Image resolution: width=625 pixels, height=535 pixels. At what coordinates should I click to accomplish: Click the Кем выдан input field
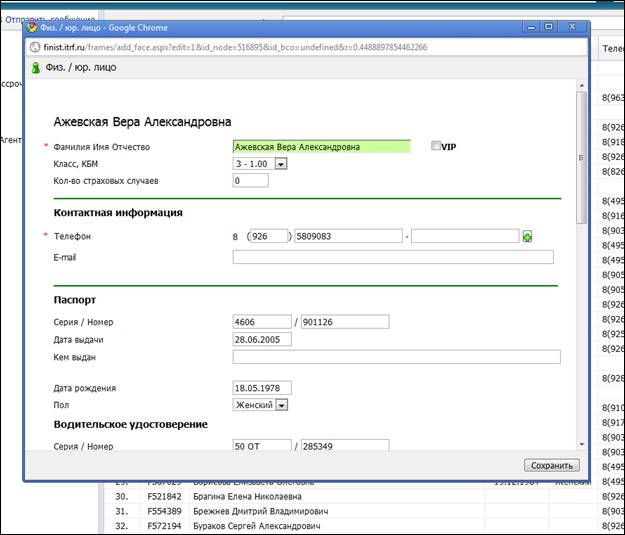397,357
